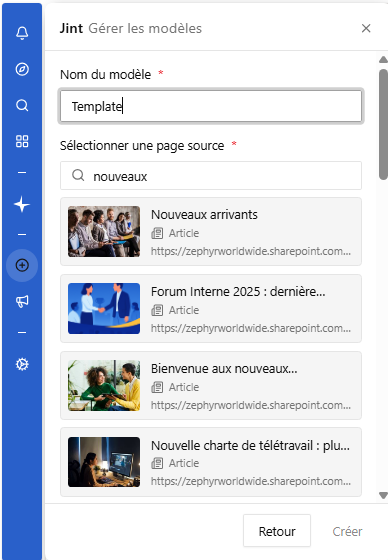Select the Nouveaux arrivants article card
The height and width of the screenshot is (560, 388).
pos(211,231)
